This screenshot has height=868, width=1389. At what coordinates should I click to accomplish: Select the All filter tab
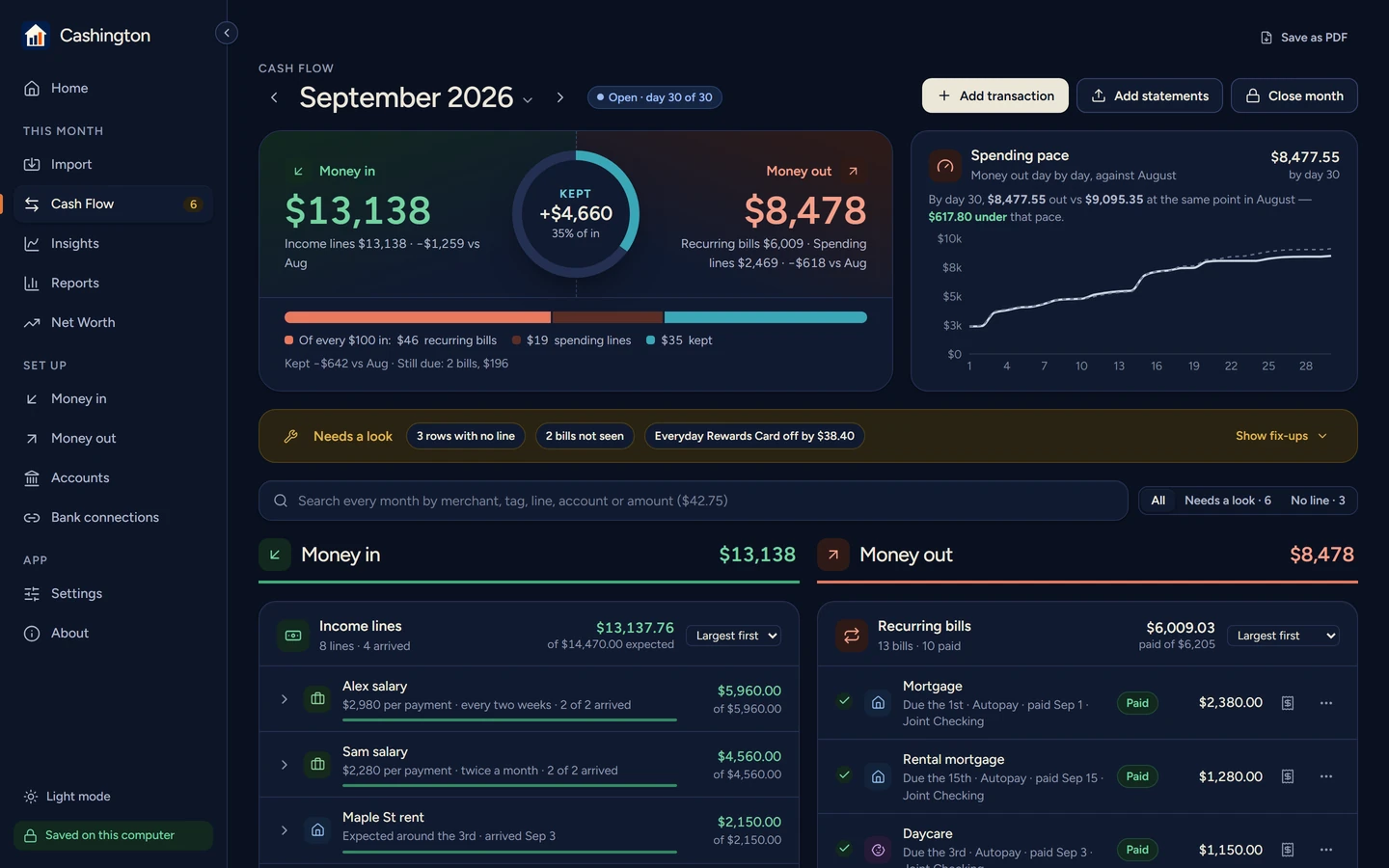pyautogui.click(x=1158, y=501)
